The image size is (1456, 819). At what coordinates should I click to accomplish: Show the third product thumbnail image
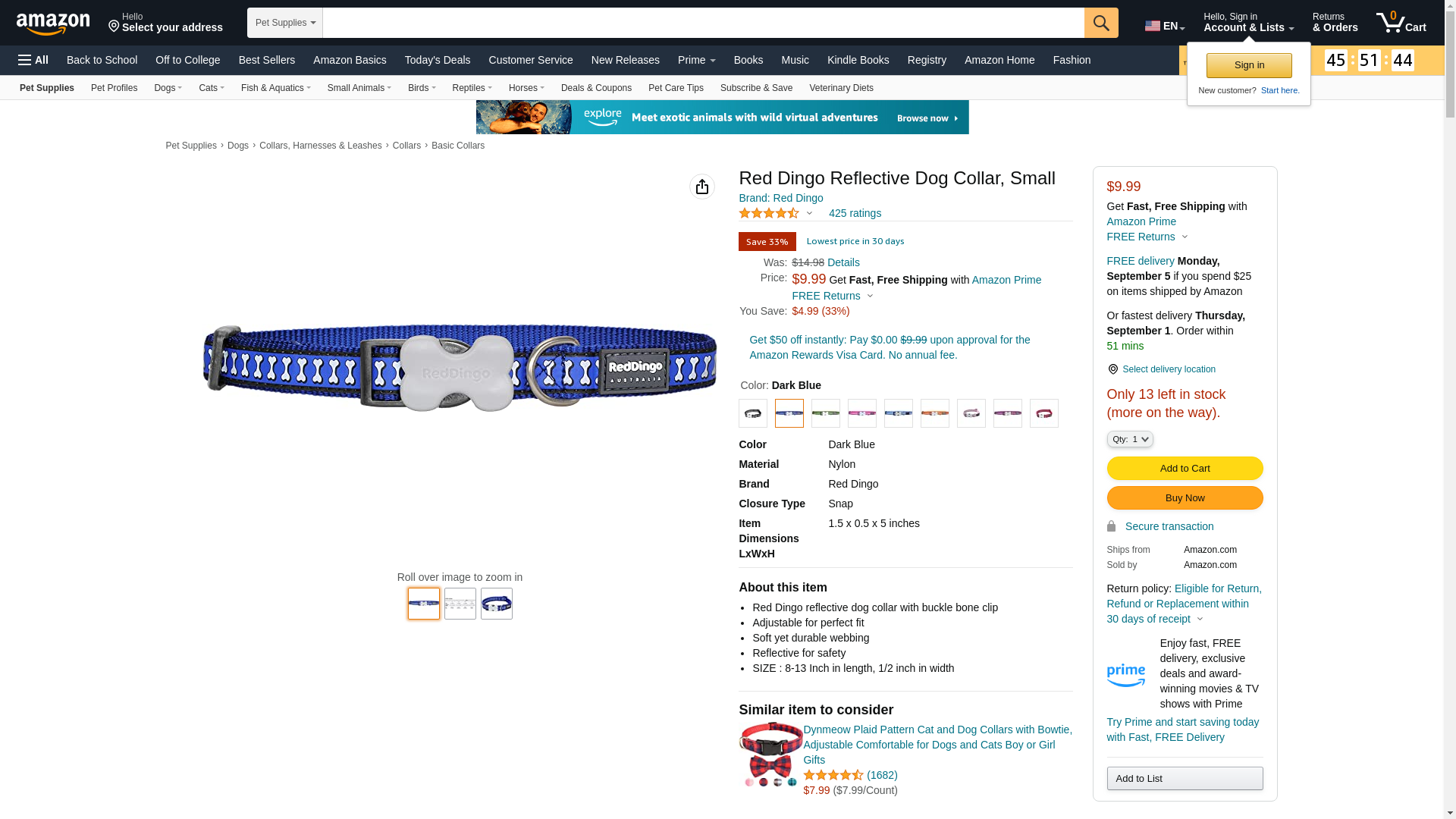point(497,604)
